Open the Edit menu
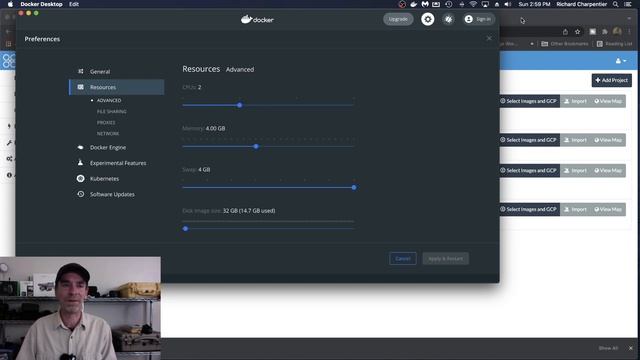Viewport: 640px width, 360px height. [x=74, y=4]
